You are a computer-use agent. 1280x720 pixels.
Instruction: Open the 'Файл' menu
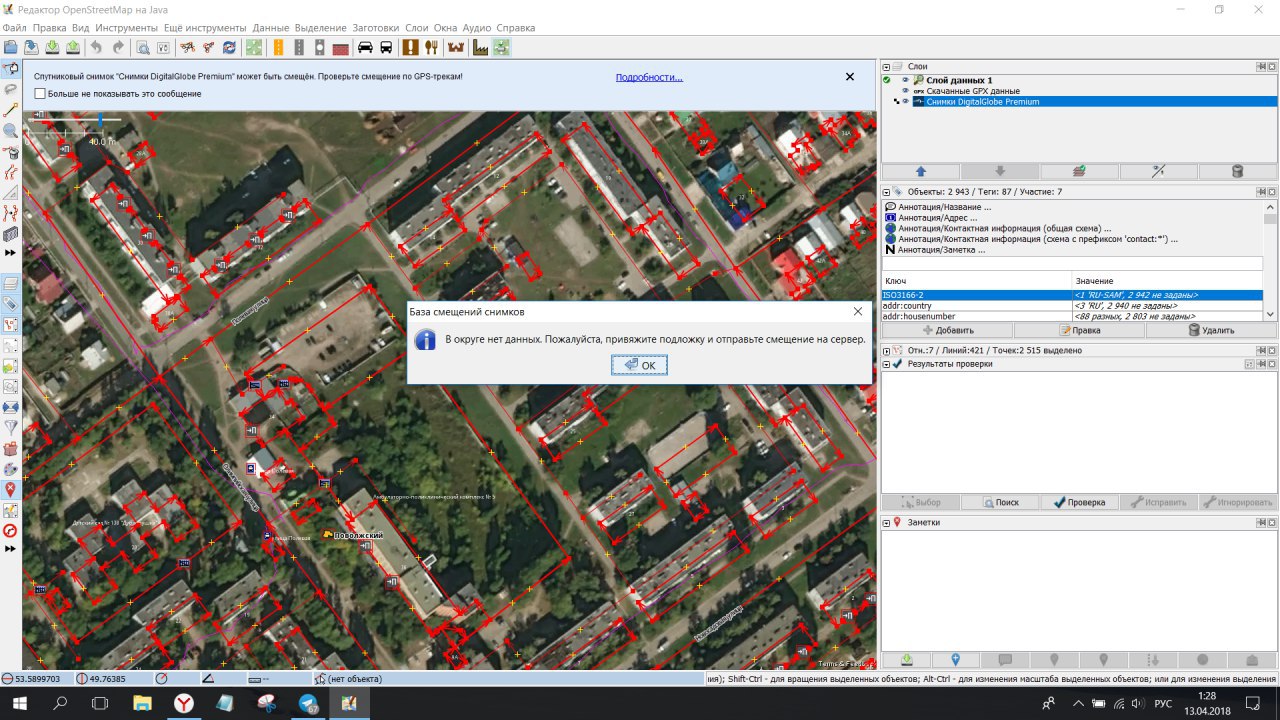pyautogui.click(x=15, y=28)
